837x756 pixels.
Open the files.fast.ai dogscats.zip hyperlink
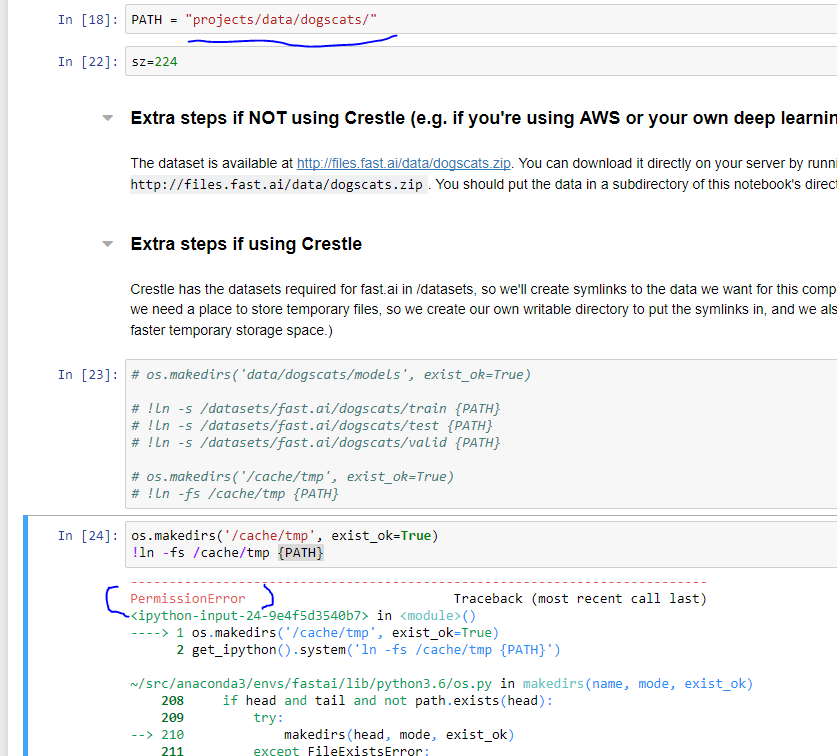click(404, 162)
